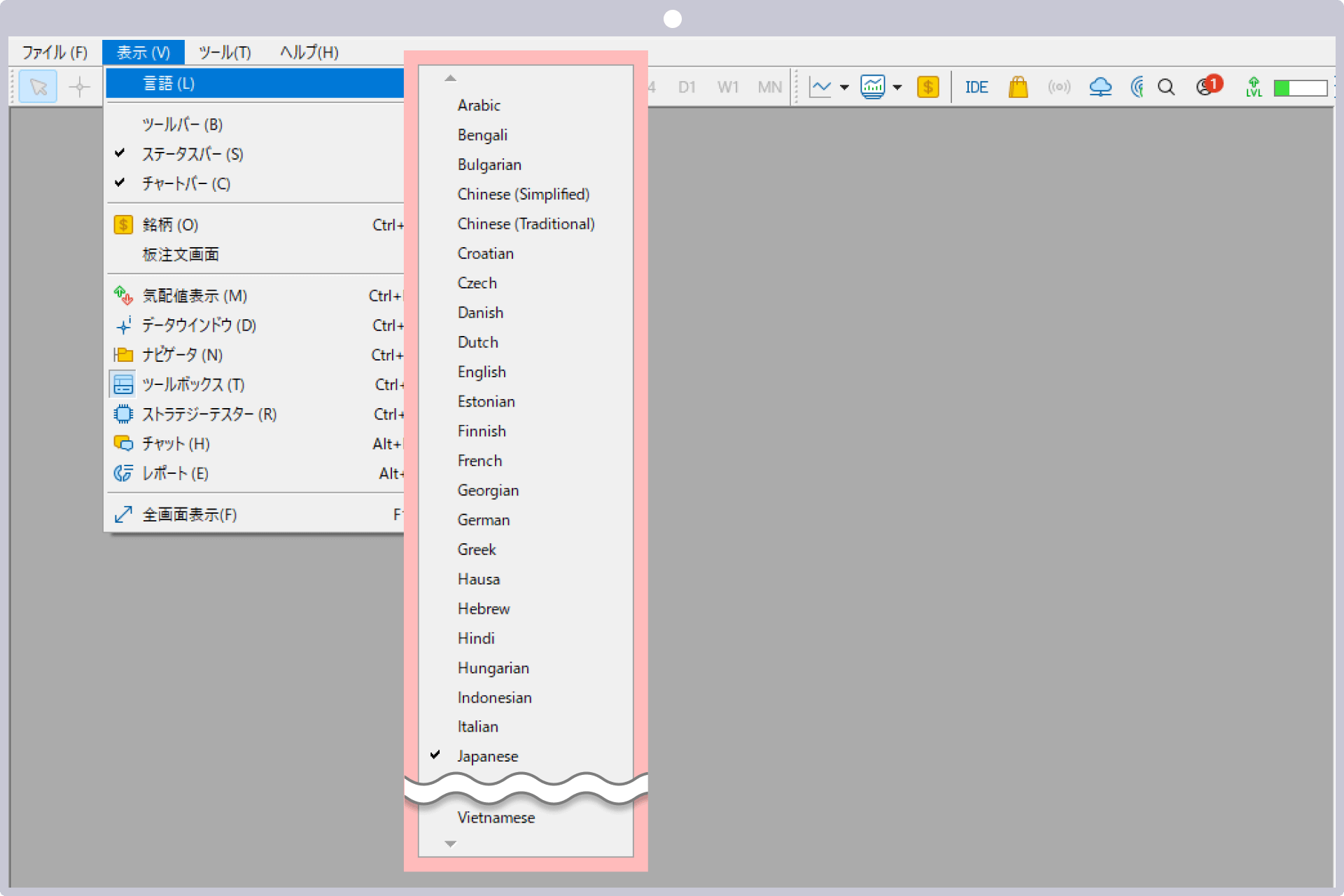
Task: Open the ファイル (F) menu
Action: [x=55, y=52]
